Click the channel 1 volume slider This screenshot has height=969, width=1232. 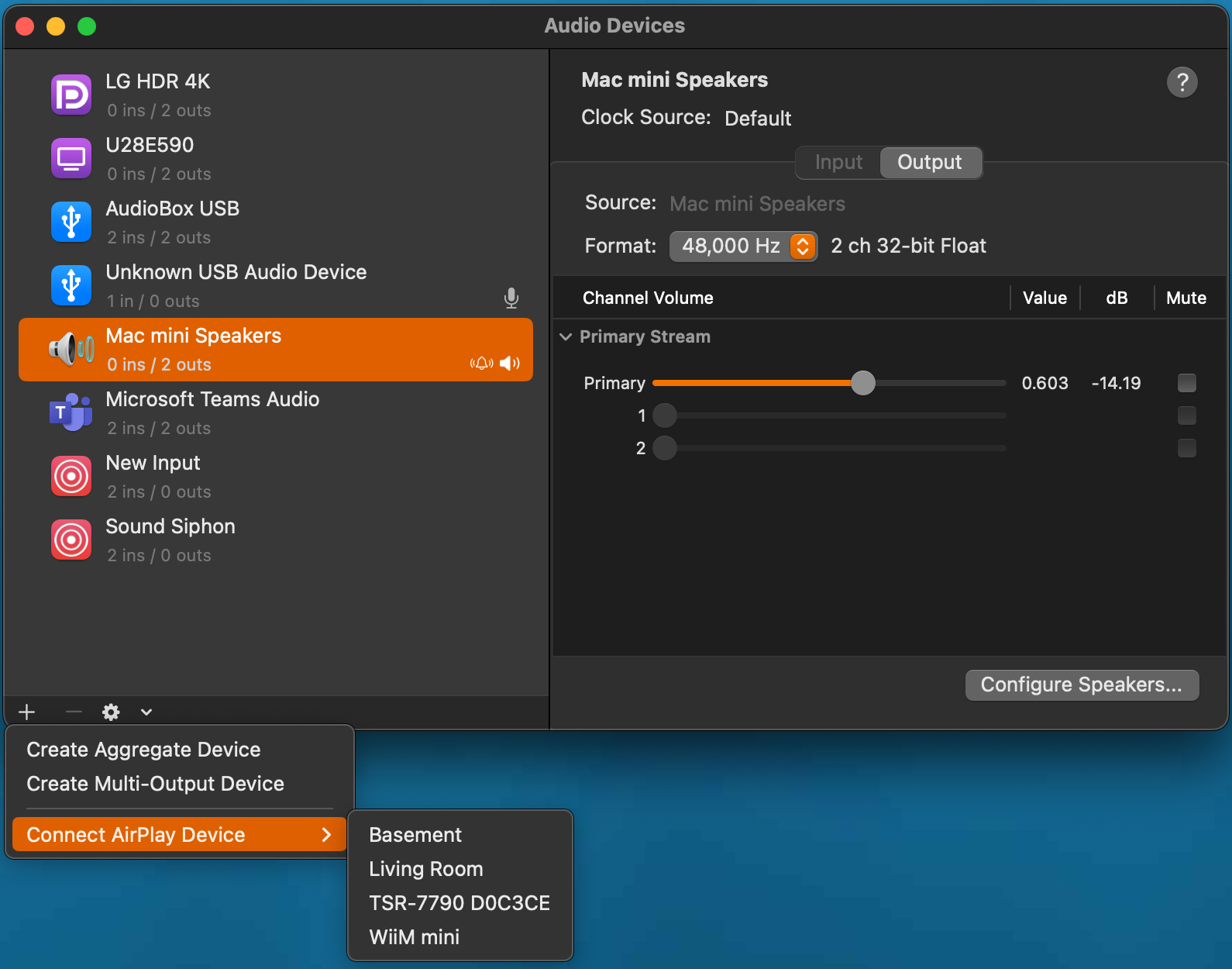click(x=829, y=416)
